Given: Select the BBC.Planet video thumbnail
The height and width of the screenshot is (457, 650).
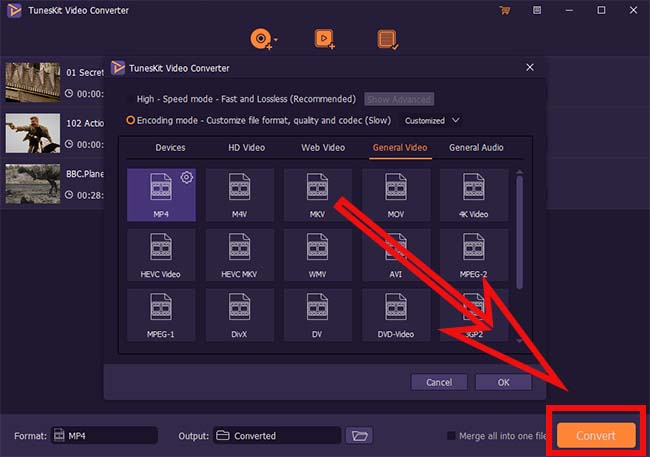Looking at the screenshot, I should (33, 184).
